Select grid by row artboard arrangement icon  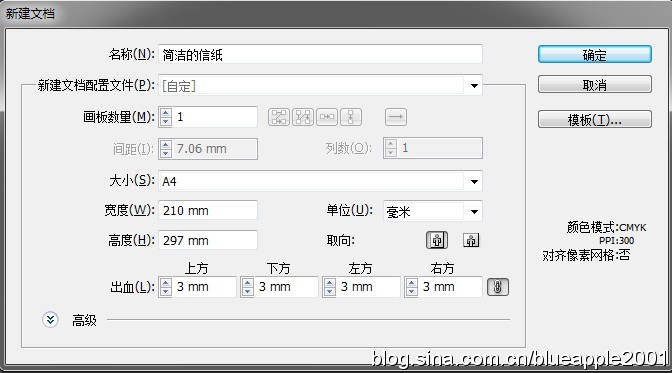279,117
